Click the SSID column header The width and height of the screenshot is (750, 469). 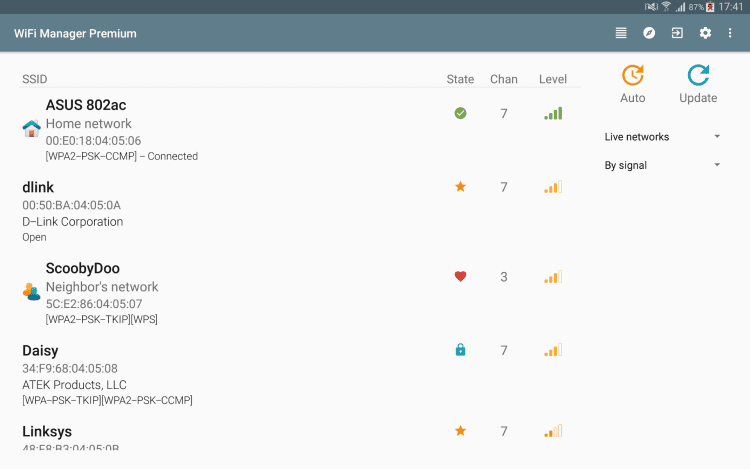tap(35, 80)
